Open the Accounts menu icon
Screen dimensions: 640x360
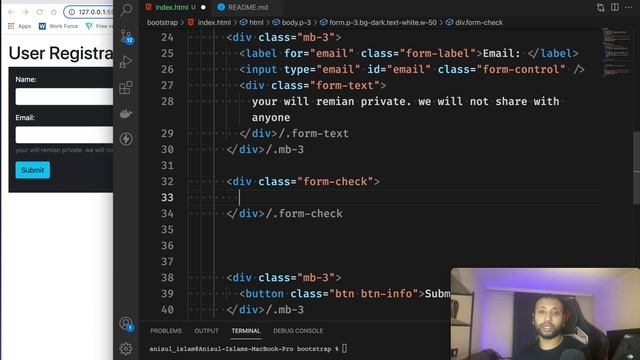[127, 324]
